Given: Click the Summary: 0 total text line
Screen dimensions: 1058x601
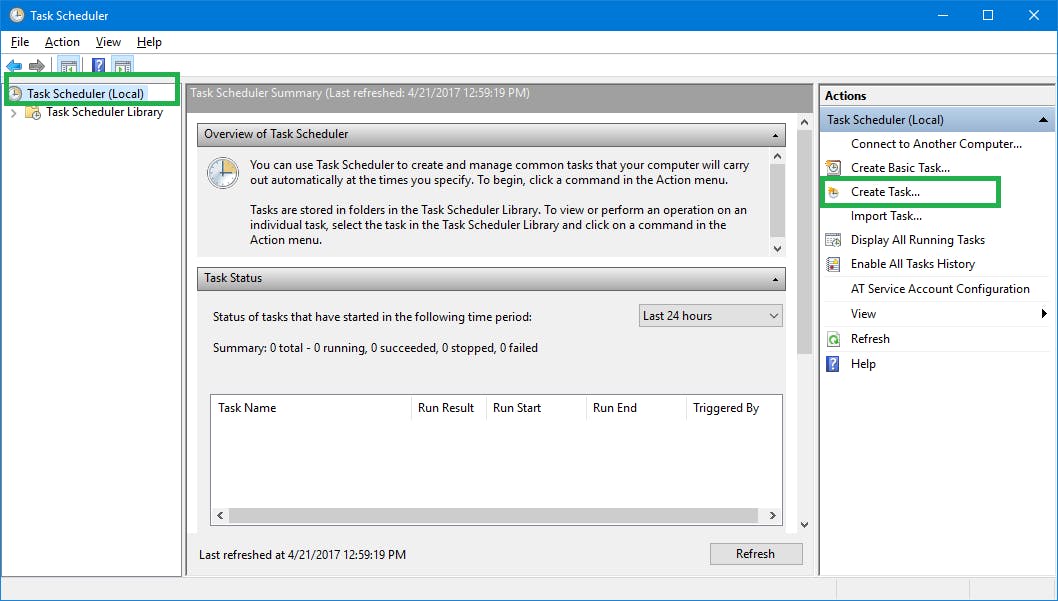Looking at the screenshot, I should (x=375, y=349).
